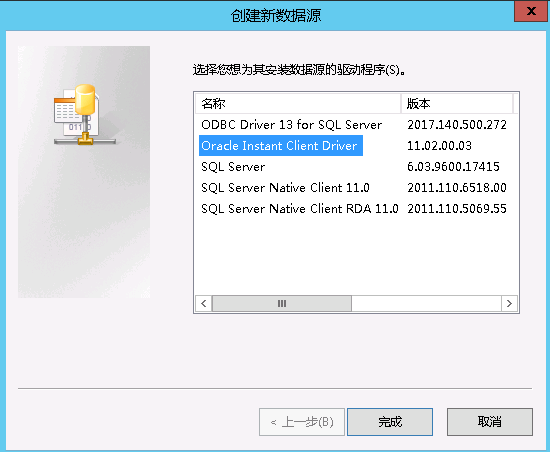Sort by 版本 column header

(457, 104)
